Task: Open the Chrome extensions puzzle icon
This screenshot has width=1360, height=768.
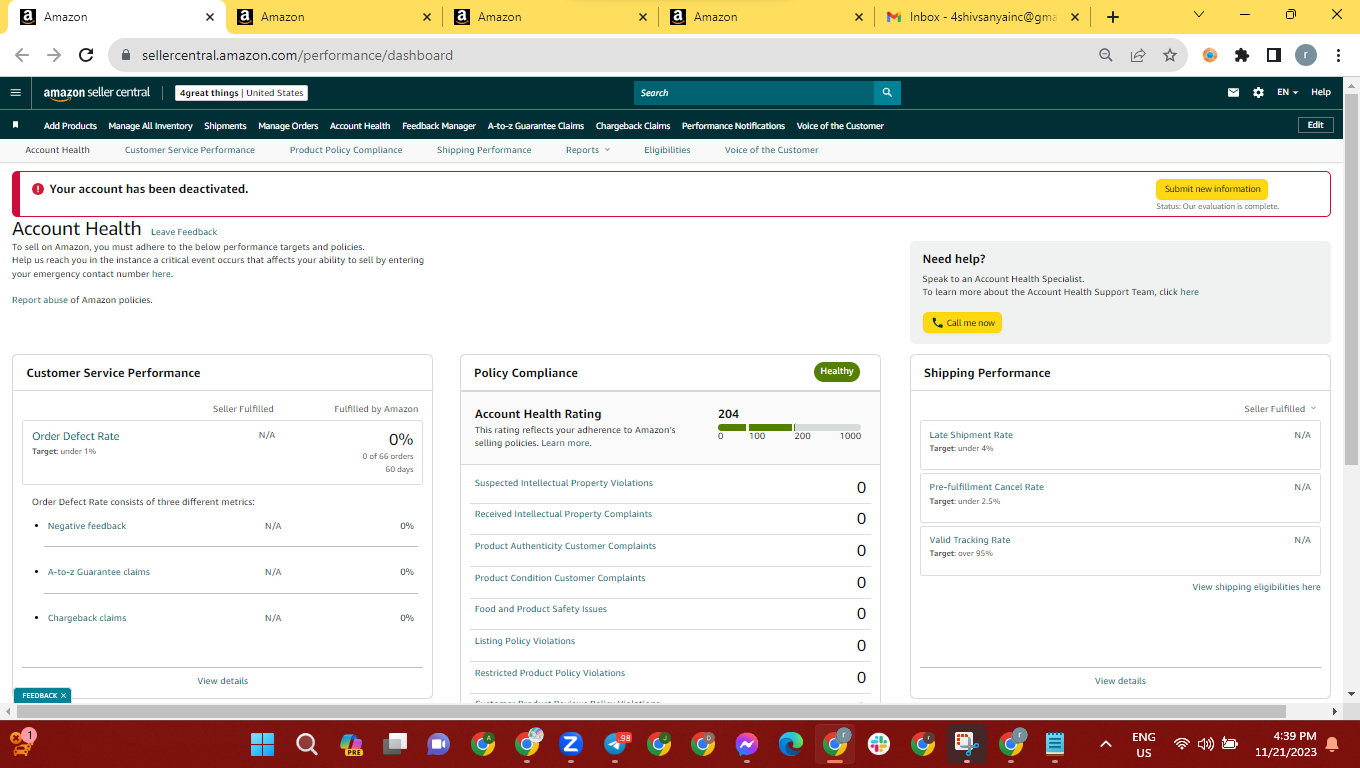Action: click(1242, 56)
